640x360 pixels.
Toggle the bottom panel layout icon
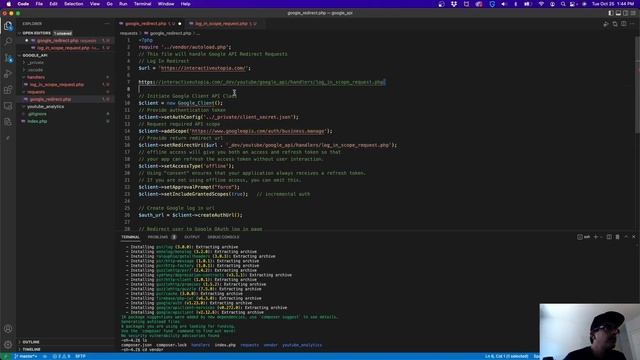click(618, 13)
